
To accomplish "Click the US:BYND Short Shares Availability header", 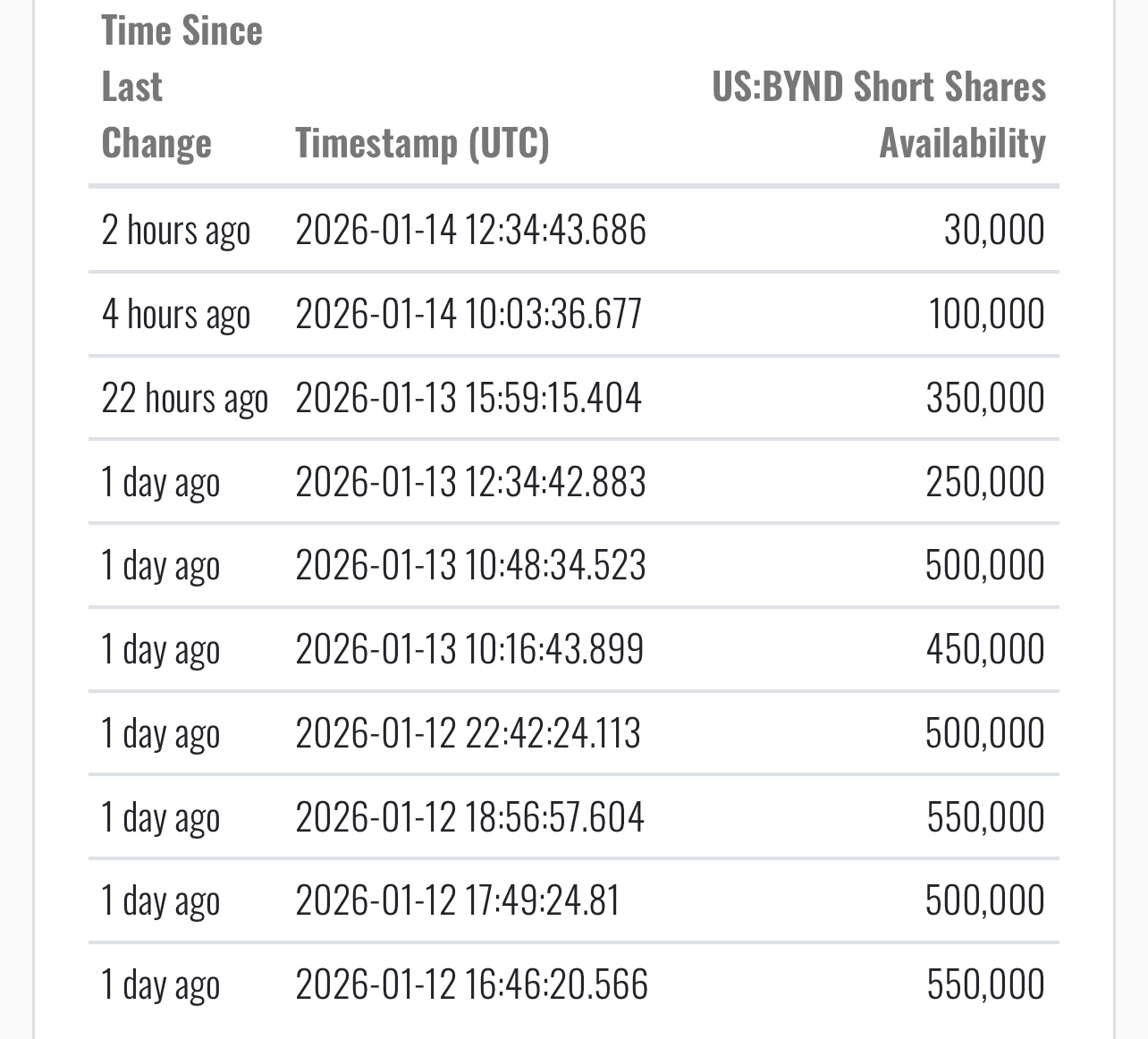I will pyautogui.click(x=878, y=114).
